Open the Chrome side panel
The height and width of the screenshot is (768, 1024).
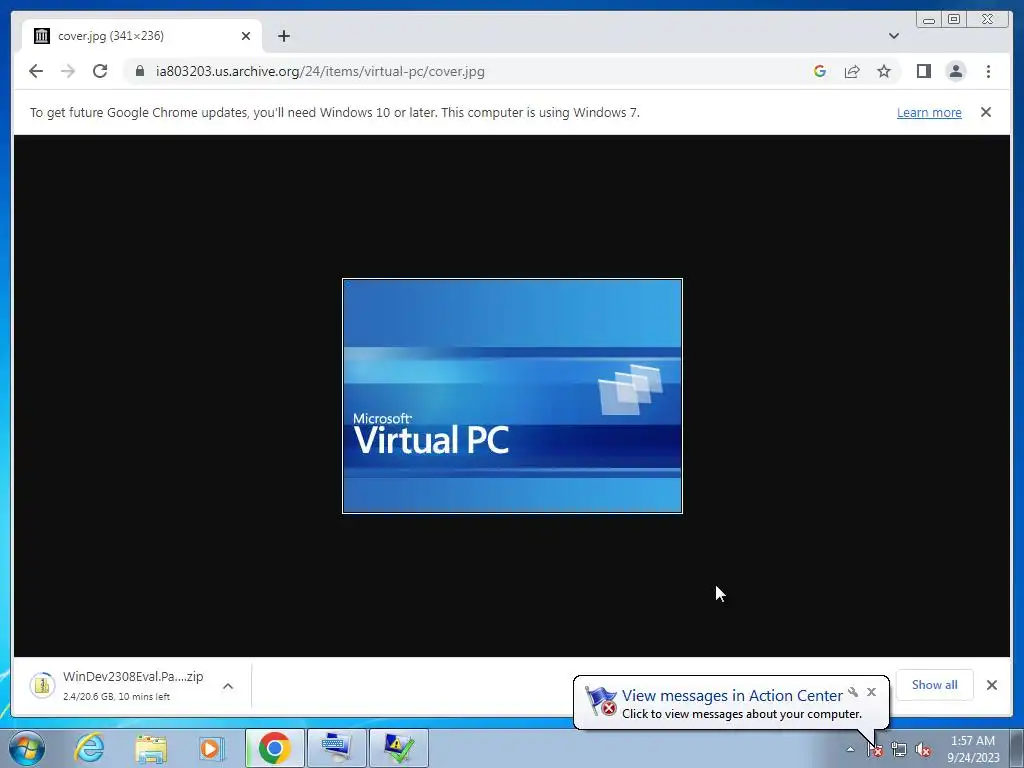point(923,71)
